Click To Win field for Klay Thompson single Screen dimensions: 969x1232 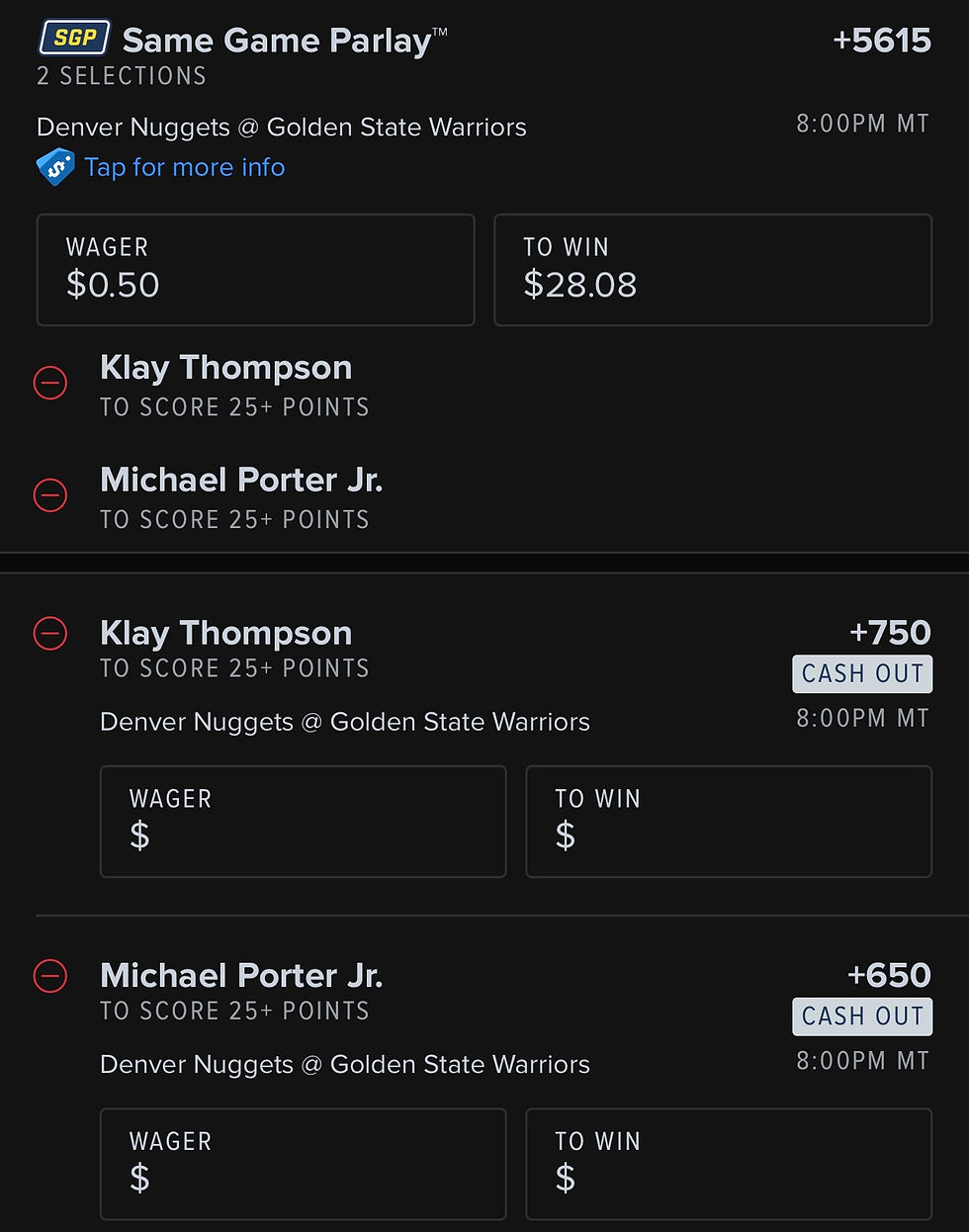(x=728, y=822)
